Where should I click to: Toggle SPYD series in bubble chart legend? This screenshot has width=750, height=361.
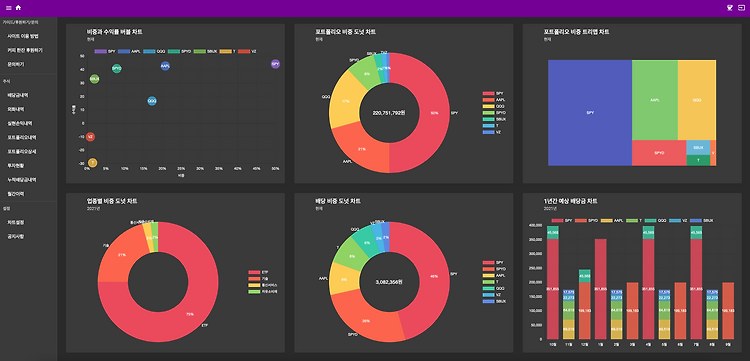click(x=179, y=51)
